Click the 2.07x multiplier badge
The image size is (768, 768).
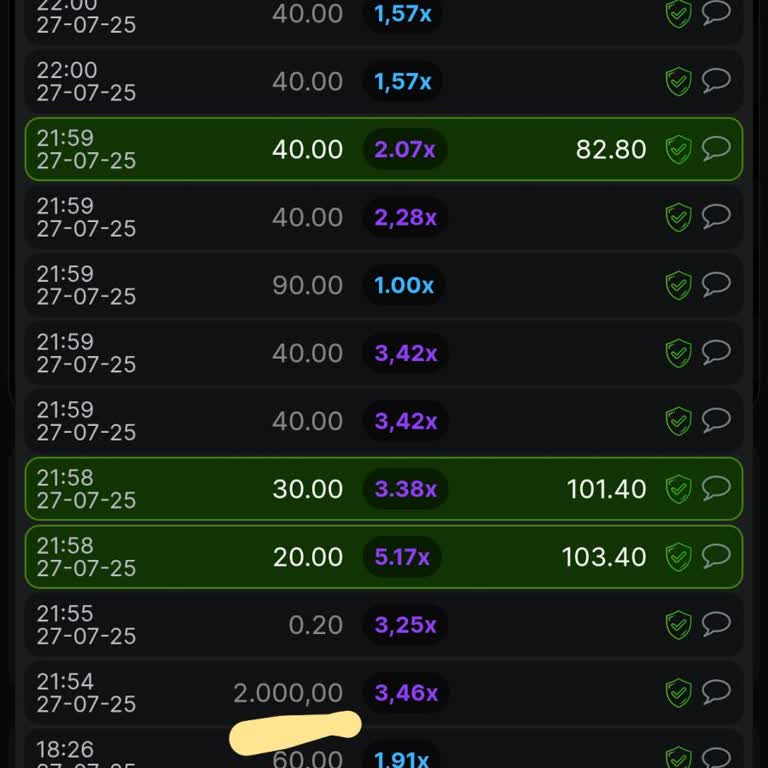[x=405, y=150]
